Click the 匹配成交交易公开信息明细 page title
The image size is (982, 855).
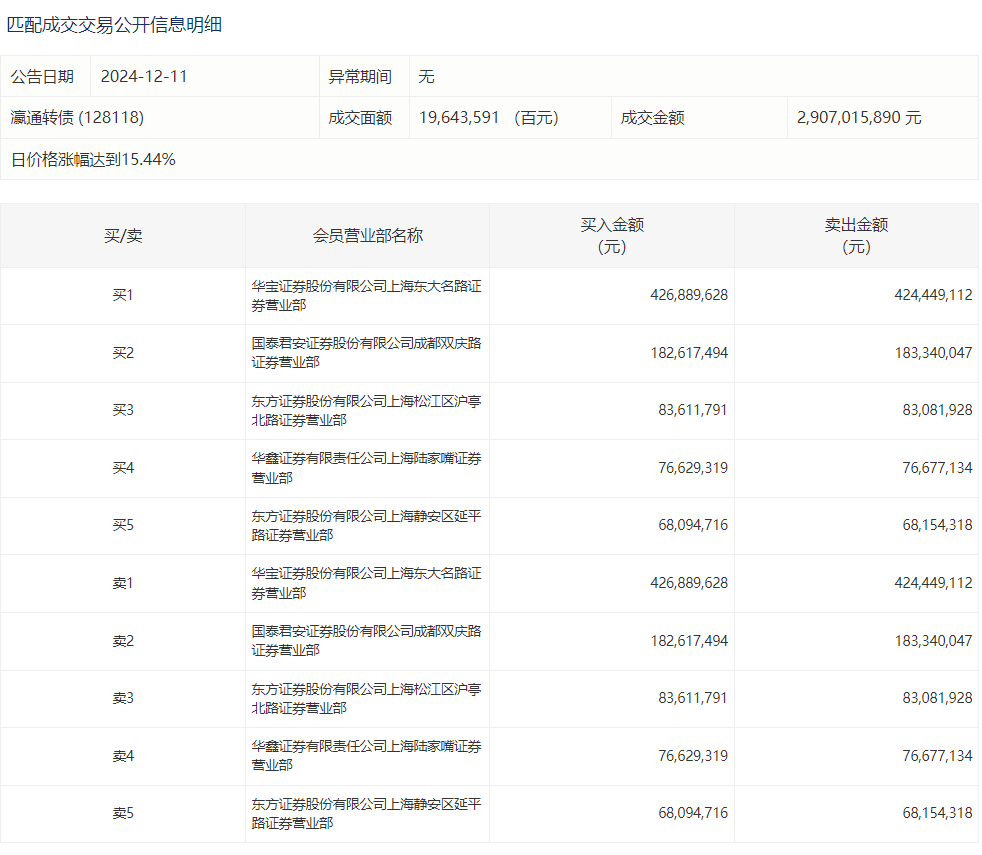pos(114,25)
